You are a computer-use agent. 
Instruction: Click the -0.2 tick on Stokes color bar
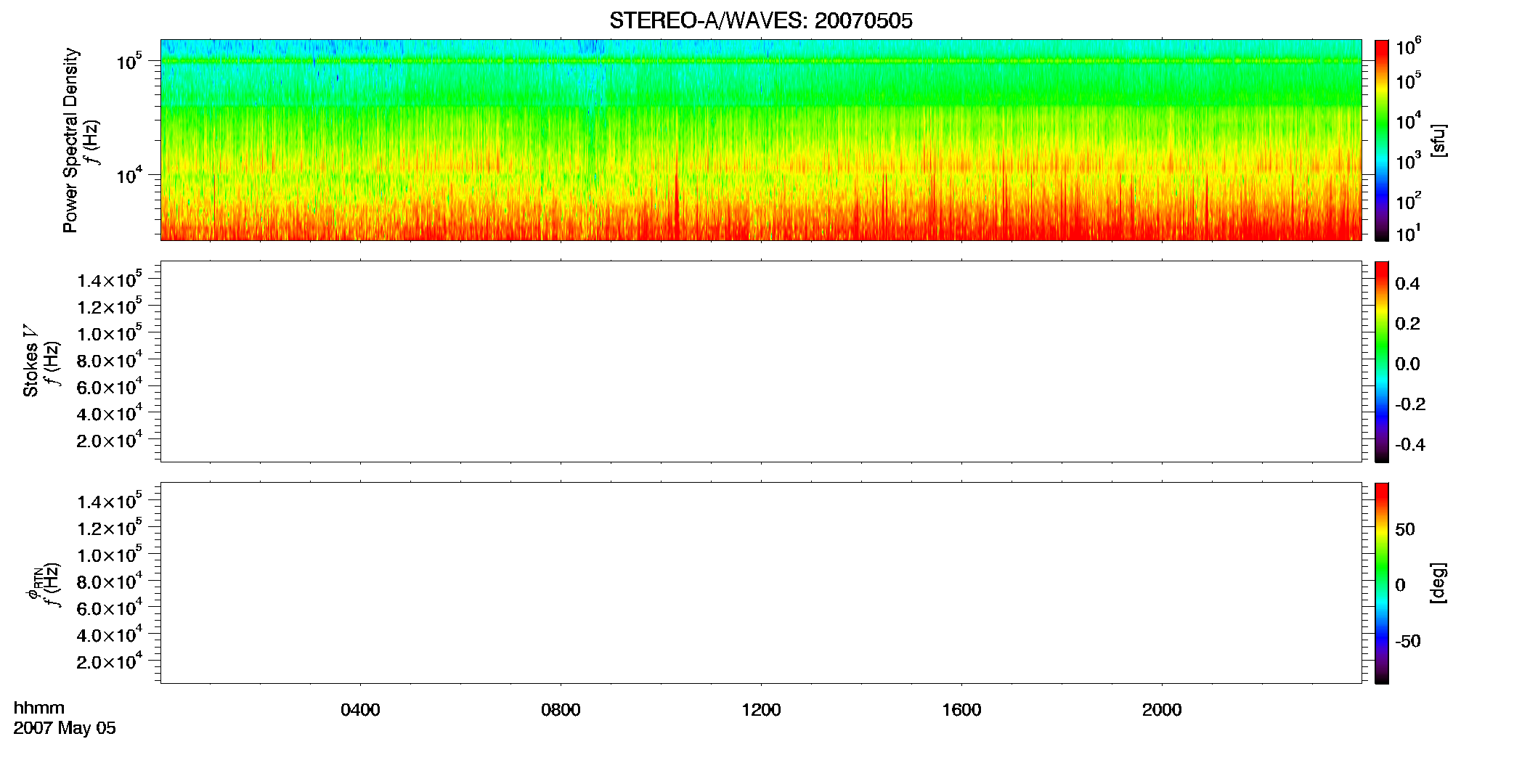(x=1410, y=404)
